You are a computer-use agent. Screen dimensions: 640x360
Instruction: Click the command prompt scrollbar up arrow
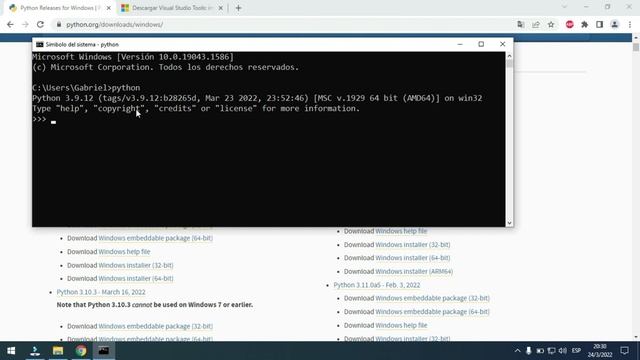coord(509,56)
